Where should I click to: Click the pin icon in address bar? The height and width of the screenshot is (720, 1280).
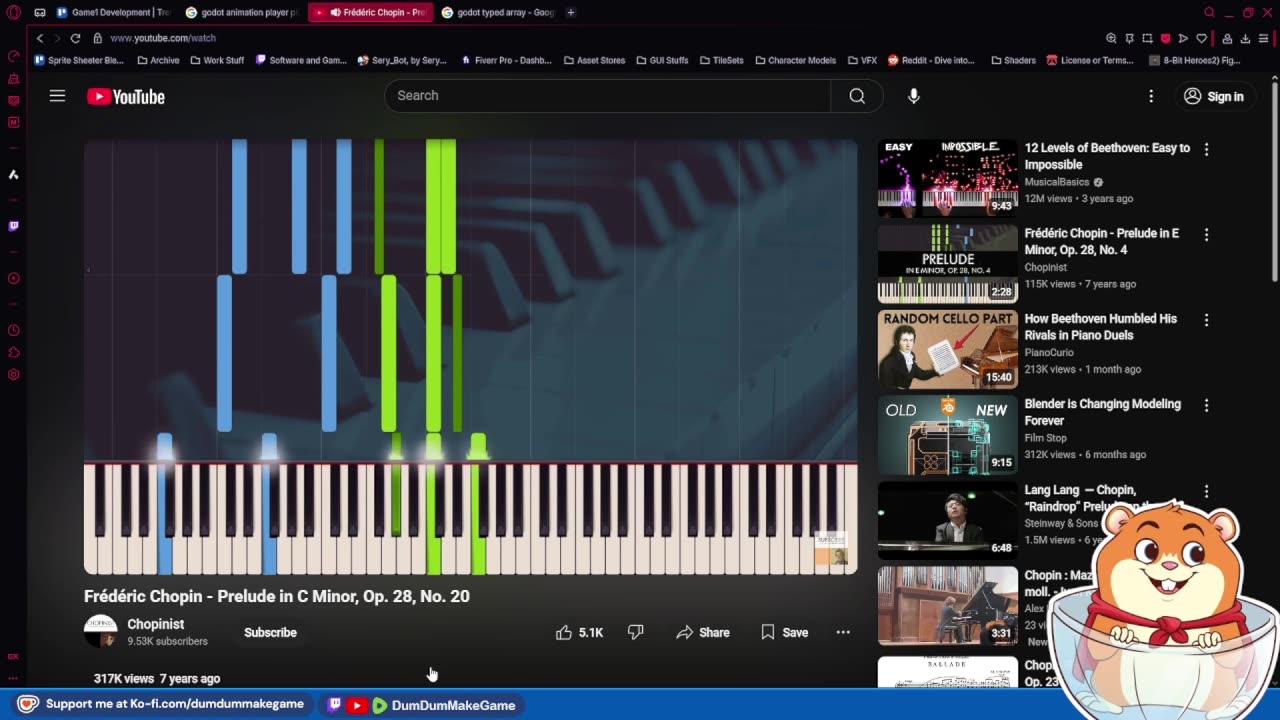[1129, 38]
